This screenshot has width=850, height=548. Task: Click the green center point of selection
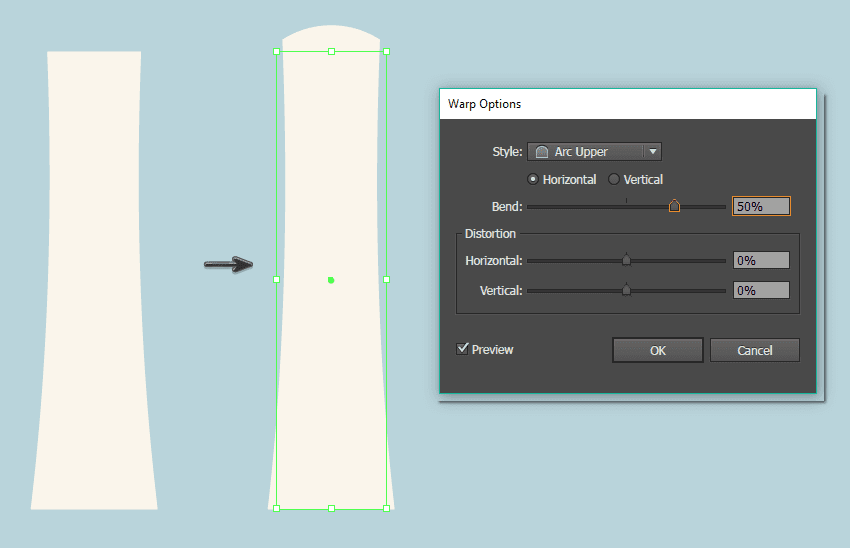click(x=331, y=280)
